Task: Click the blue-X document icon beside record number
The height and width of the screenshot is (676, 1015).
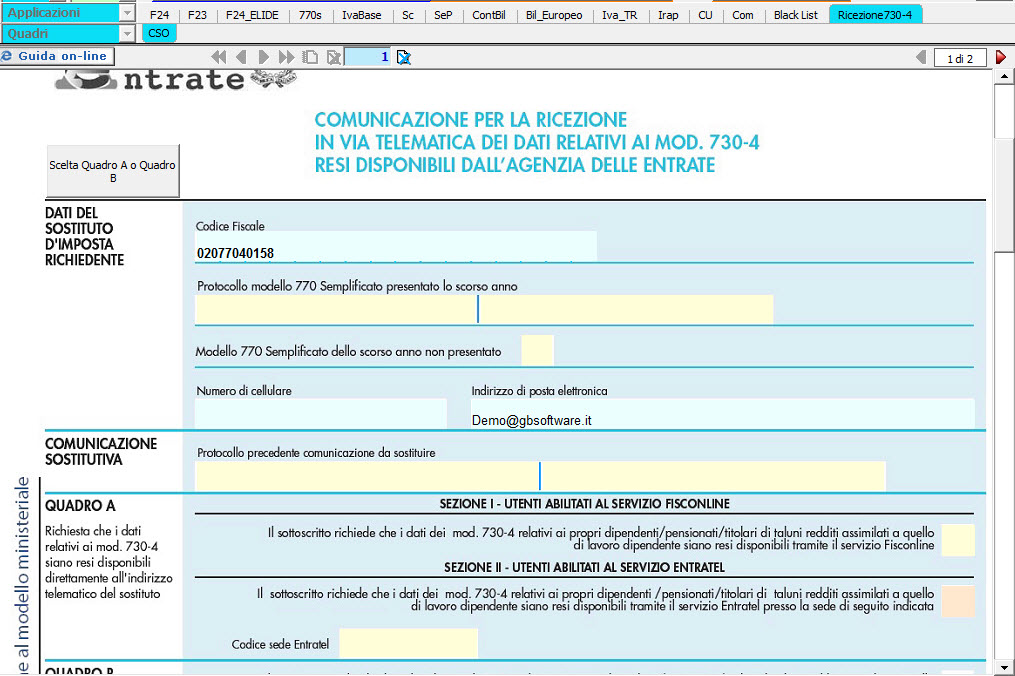Action: pos(404,57)
